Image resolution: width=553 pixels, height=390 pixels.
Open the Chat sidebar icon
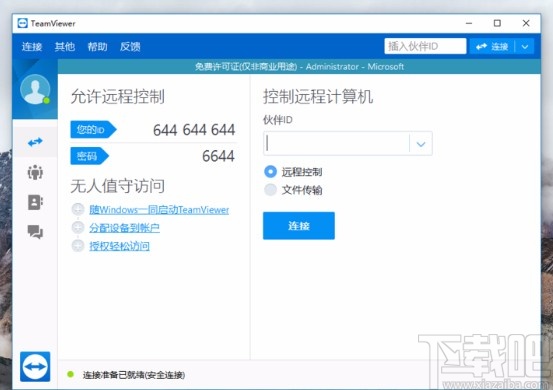coord(35,232)
